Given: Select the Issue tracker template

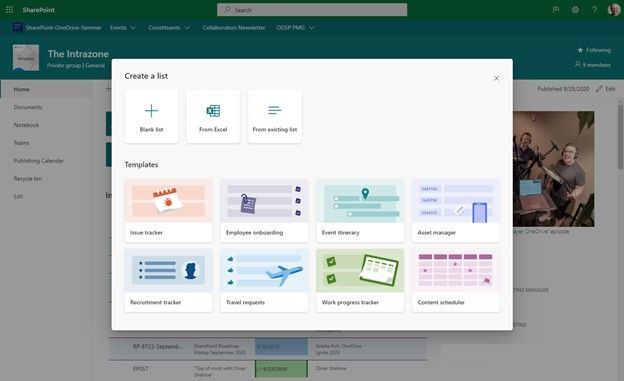Looking at the screenshot, I should [168, 211].
